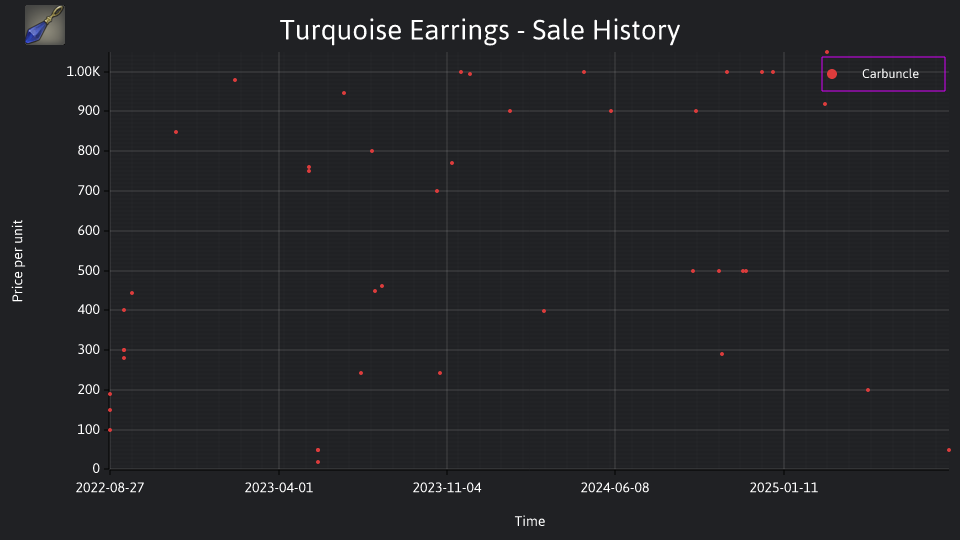Select the 2023-04-01 time axis label
Viewport: 960px width, 540px height.
(x=279, y=488)
